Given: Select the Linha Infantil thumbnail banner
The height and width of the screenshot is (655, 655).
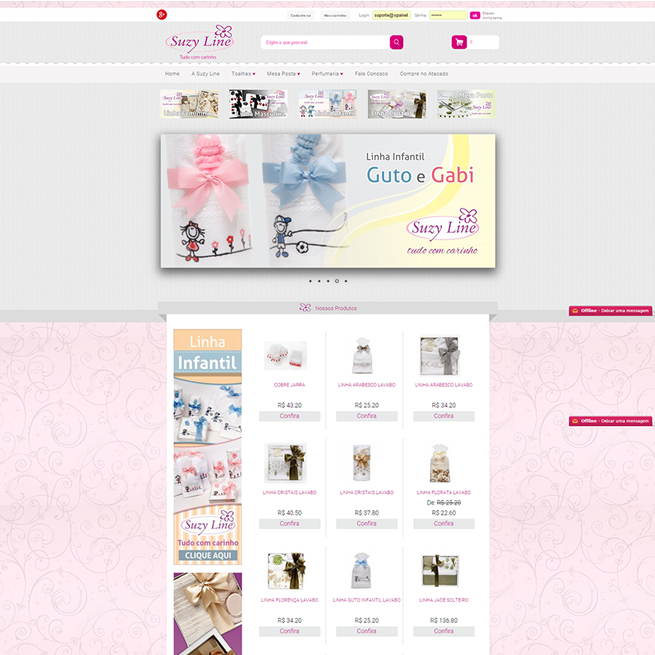Looking at the screenshot, I should [x=328, y=104].
